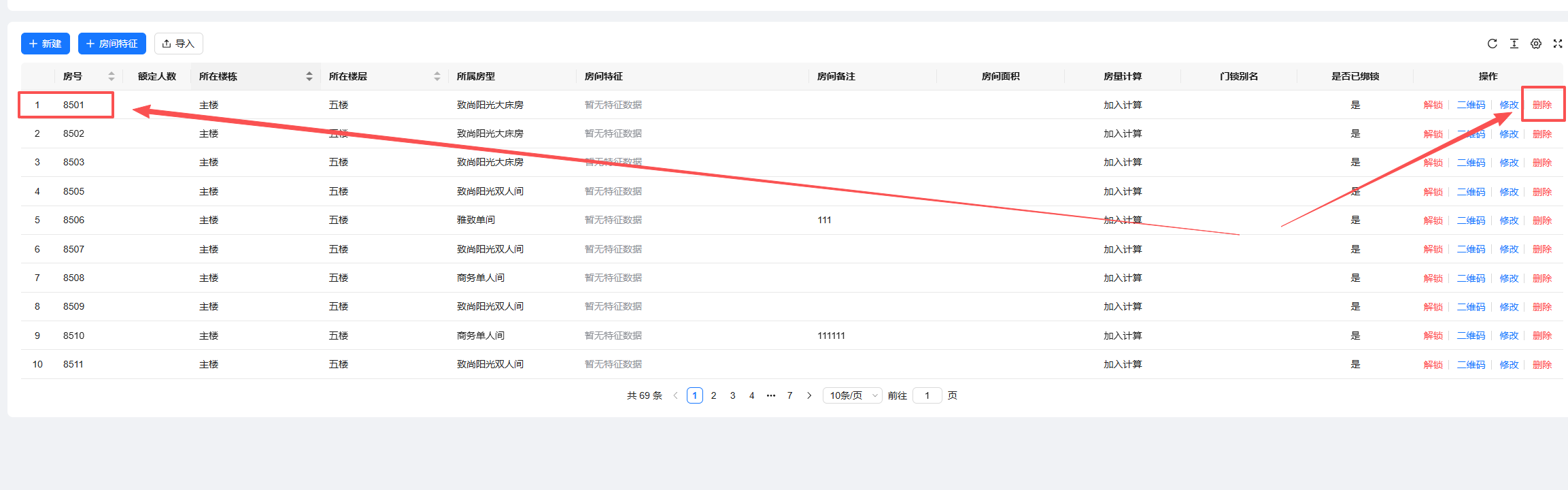The width and height of the screenshot is (1568, 490).
Task: Open the 10条/页 page size dropdown
Action: 853,395
